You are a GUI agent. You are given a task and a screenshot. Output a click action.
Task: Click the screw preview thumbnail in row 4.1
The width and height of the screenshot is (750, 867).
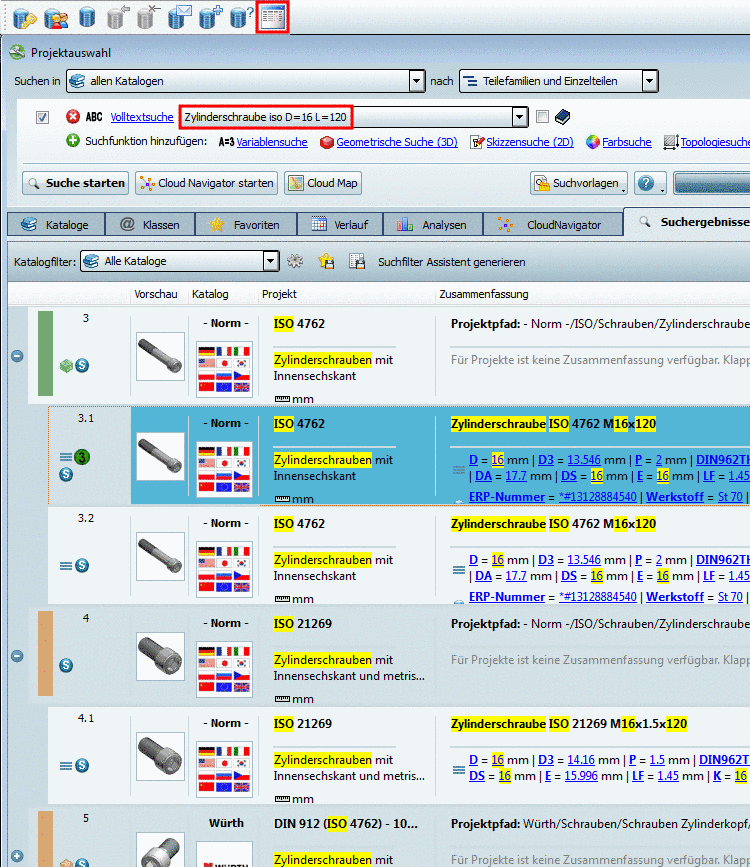[160, 756]
